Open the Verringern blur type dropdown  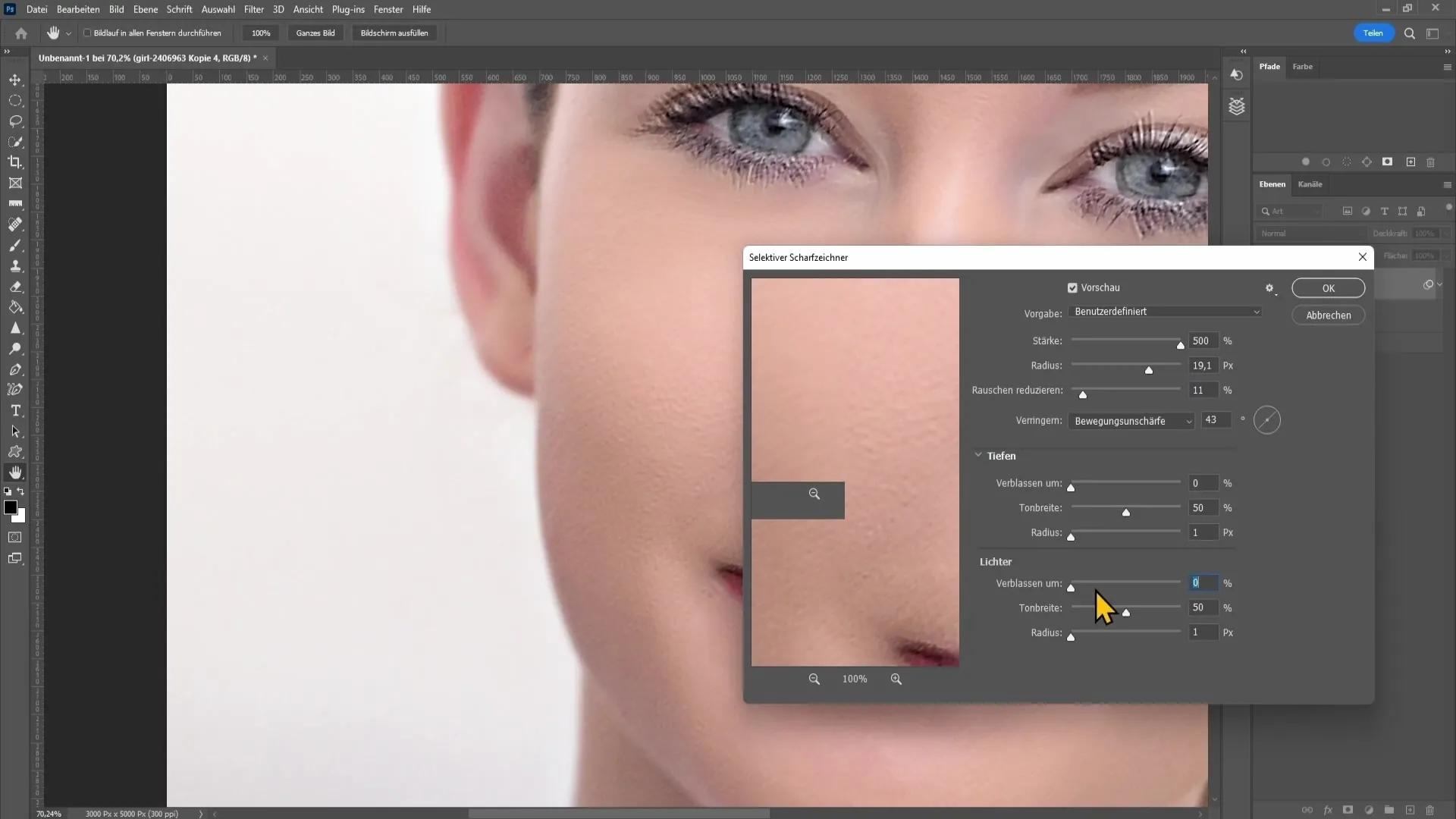coord(1131,421)
